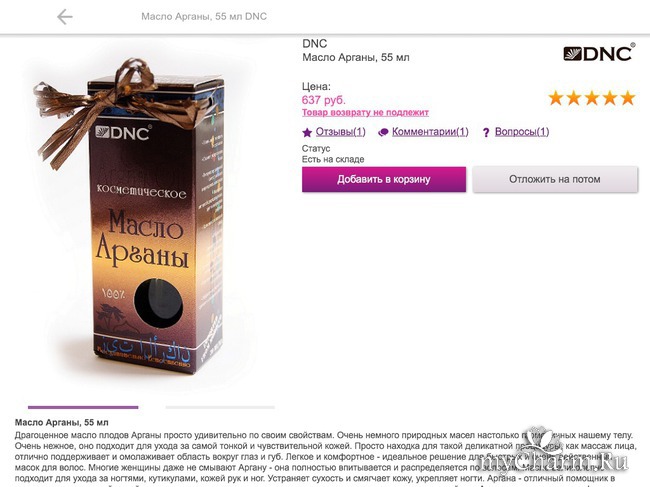Click the first rating star
Viewport: 650px width, 487px height.
(556, 98)
